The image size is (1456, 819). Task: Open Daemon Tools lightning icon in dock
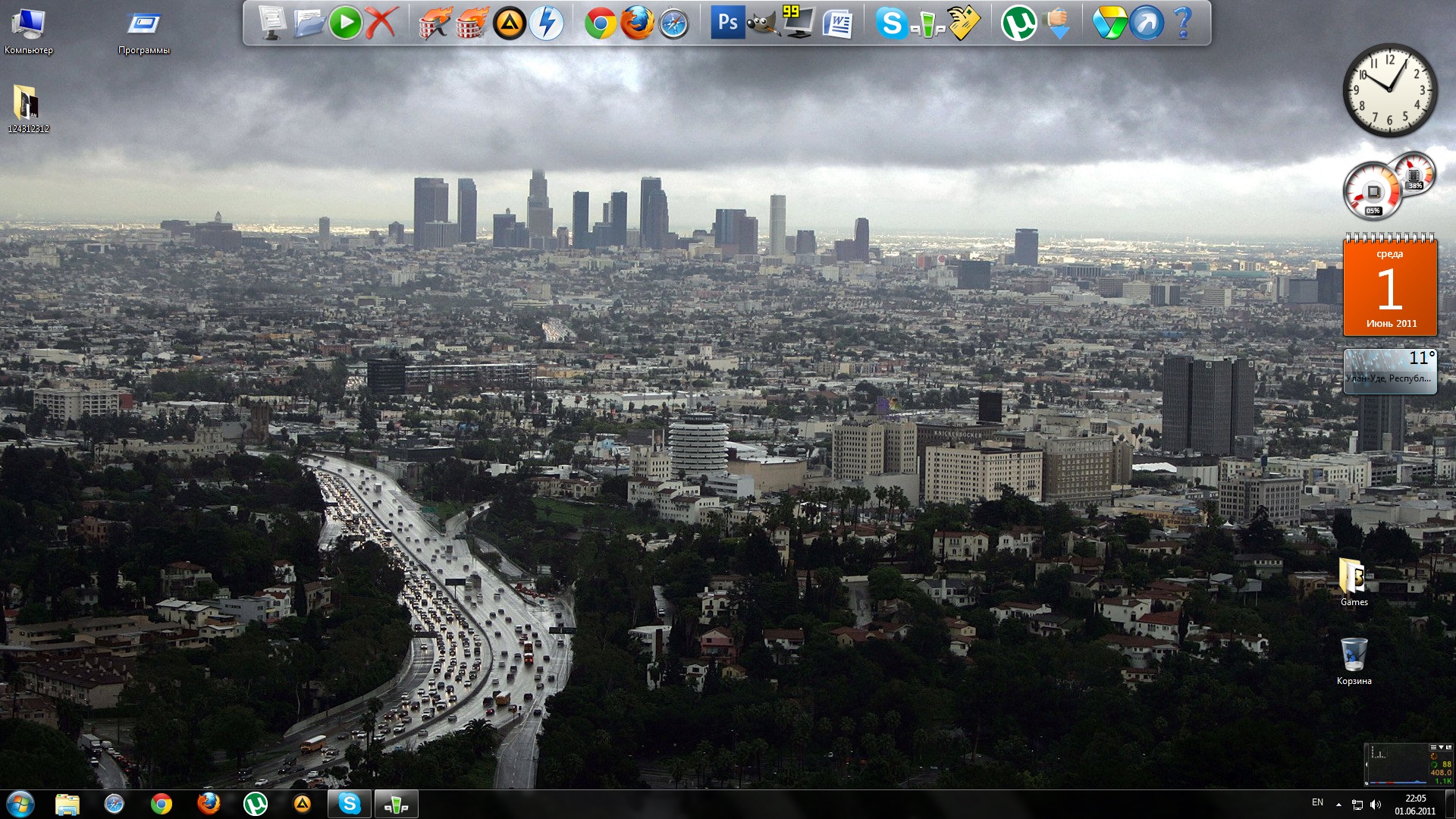pos(546,24)
